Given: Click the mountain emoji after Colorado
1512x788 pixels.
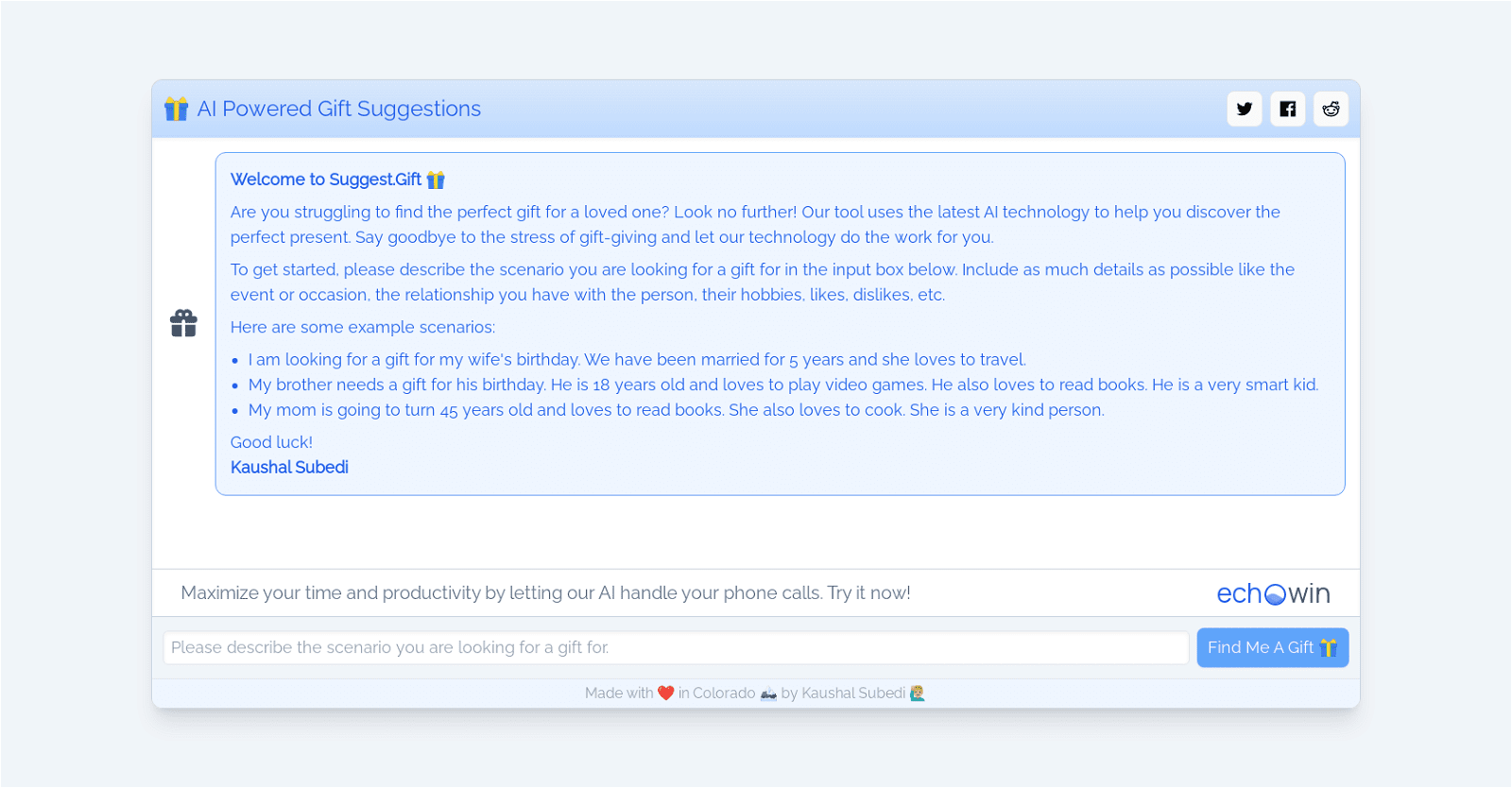Looking at the screenshot, I should pyautogui.click(x=768, y=693).
